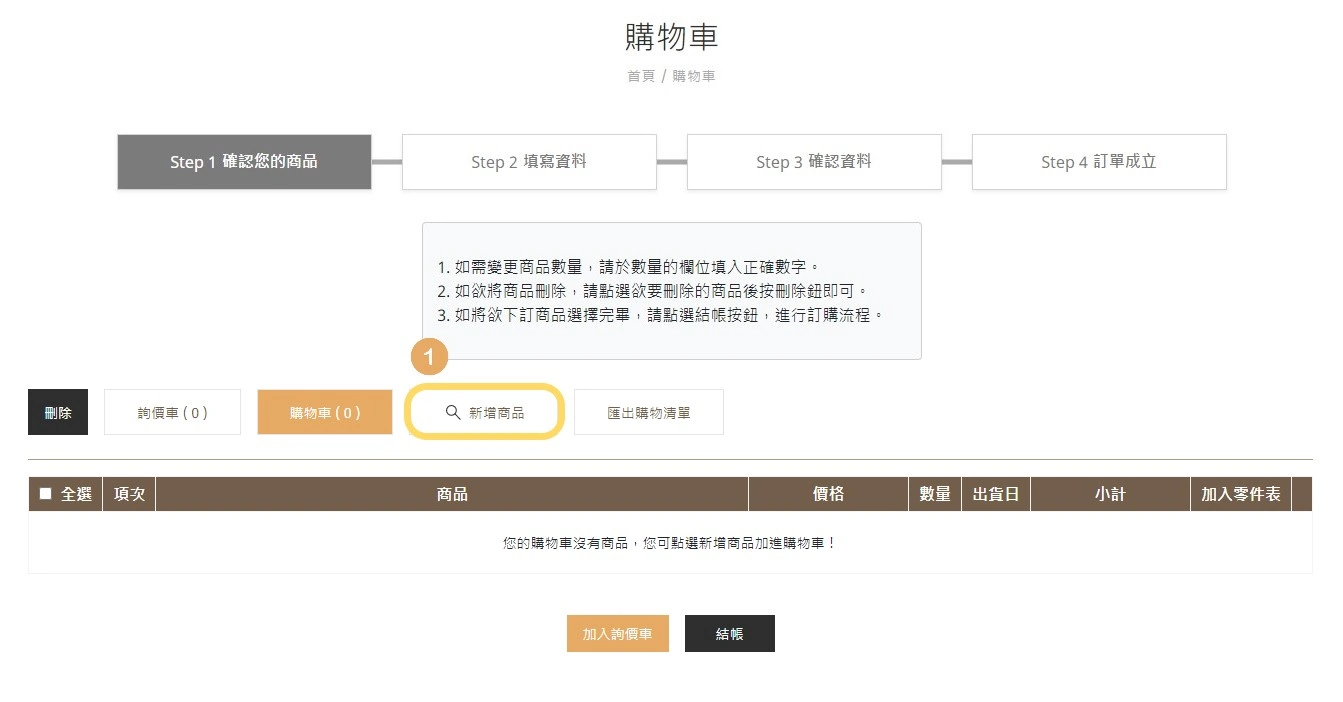Click the 加入零件表 column header
Image resolution: width=1343 pixels, height=702 pixels.
(x=1240, y=493)
